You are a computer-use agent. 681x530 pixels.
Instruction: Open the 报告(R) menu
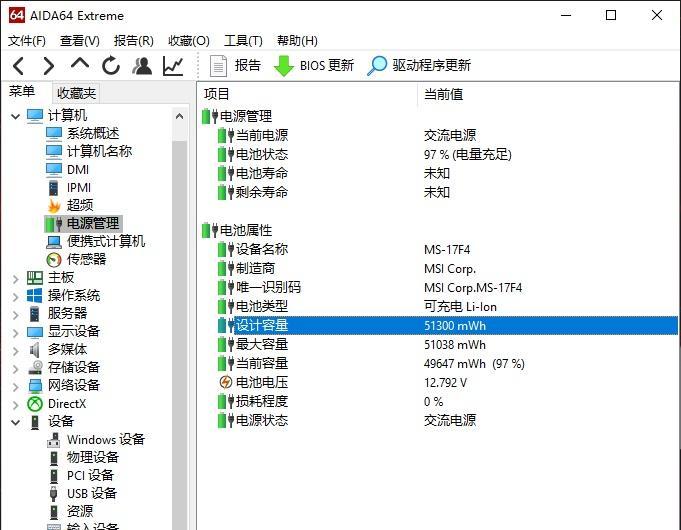click(x=134, y=40)
